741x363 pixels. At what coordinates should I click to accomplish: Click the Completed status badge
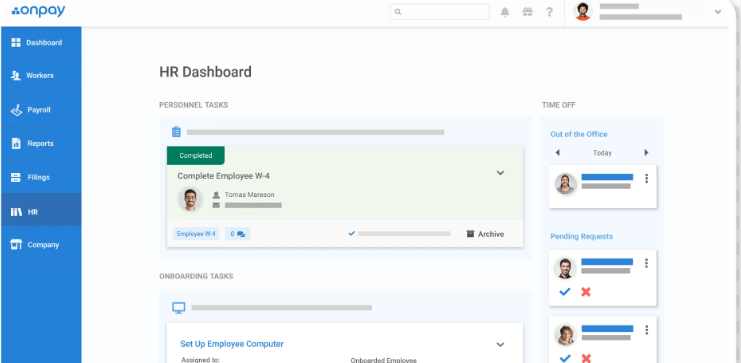click(196, 156)
